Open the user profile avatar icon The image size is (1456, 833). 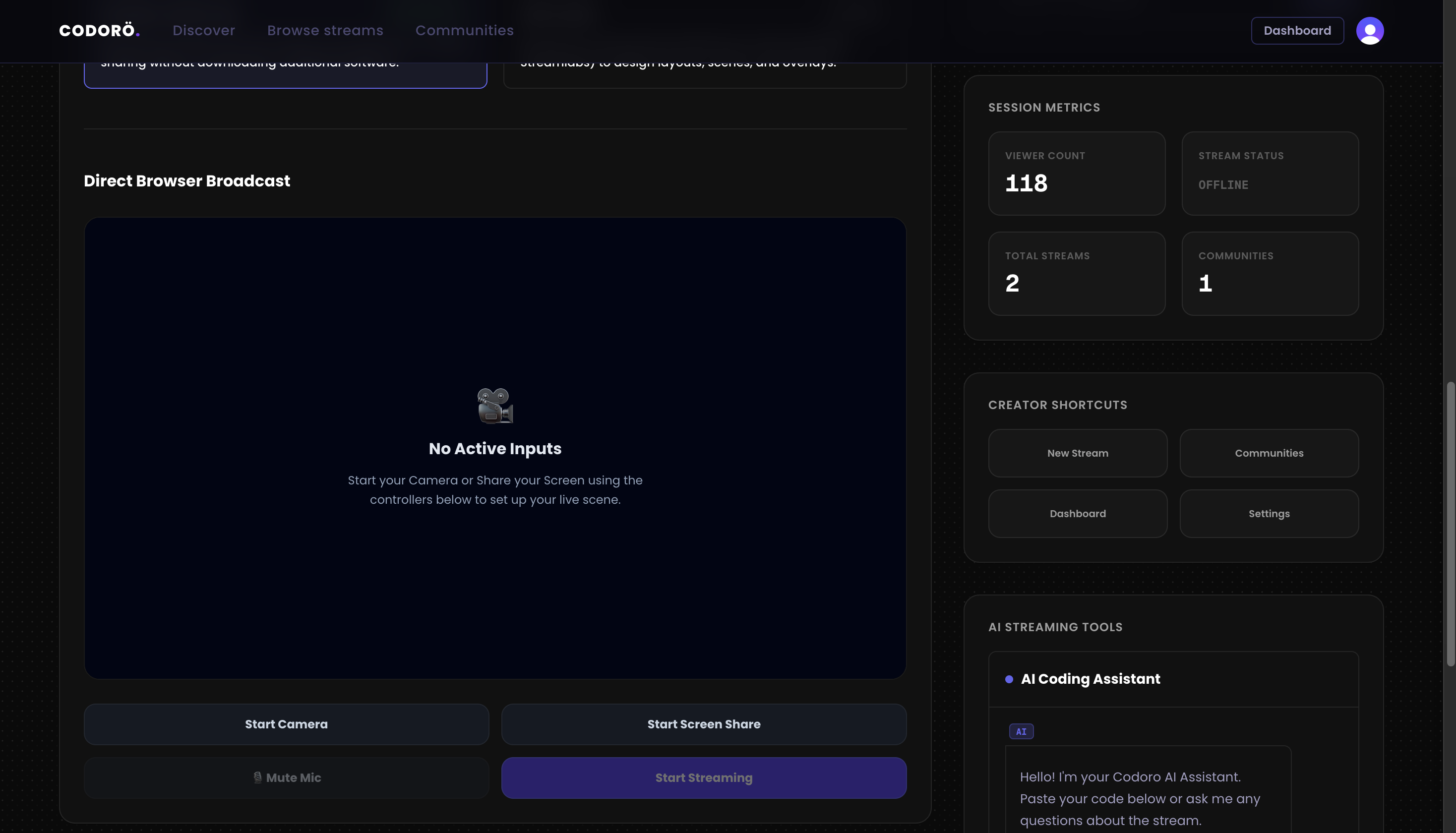[1370, 30]
